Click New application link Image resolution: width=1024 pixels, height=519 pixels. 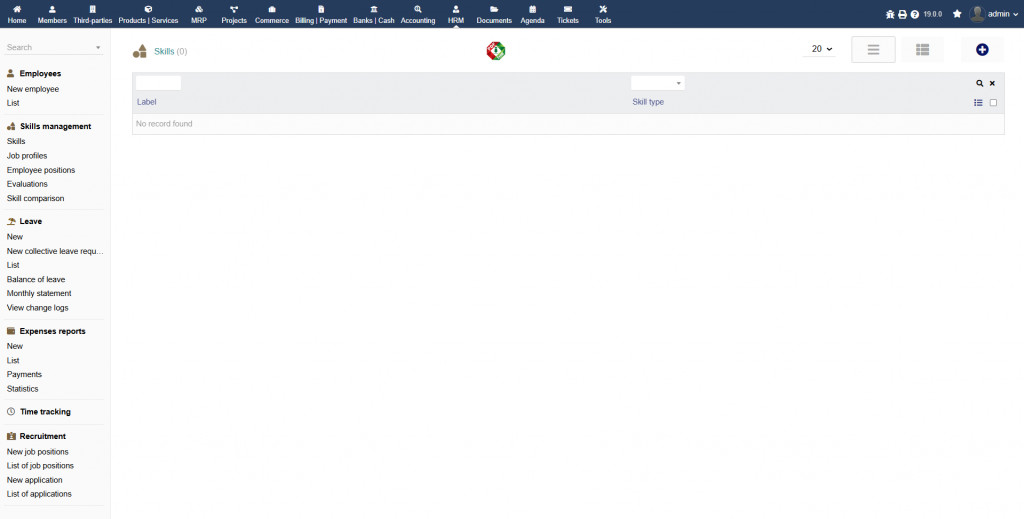35,480
